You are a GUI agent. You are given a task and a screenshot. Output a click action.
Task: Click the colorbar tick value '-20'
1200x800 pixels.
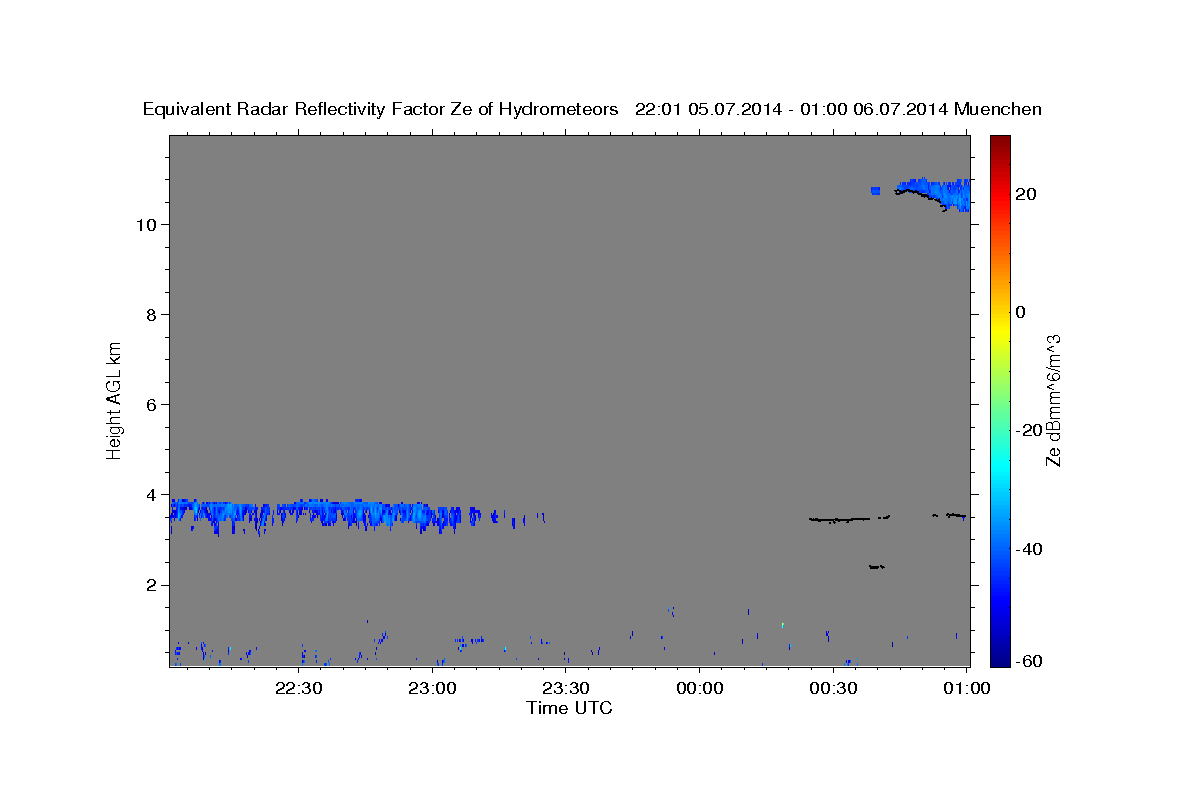(1030, 430)
